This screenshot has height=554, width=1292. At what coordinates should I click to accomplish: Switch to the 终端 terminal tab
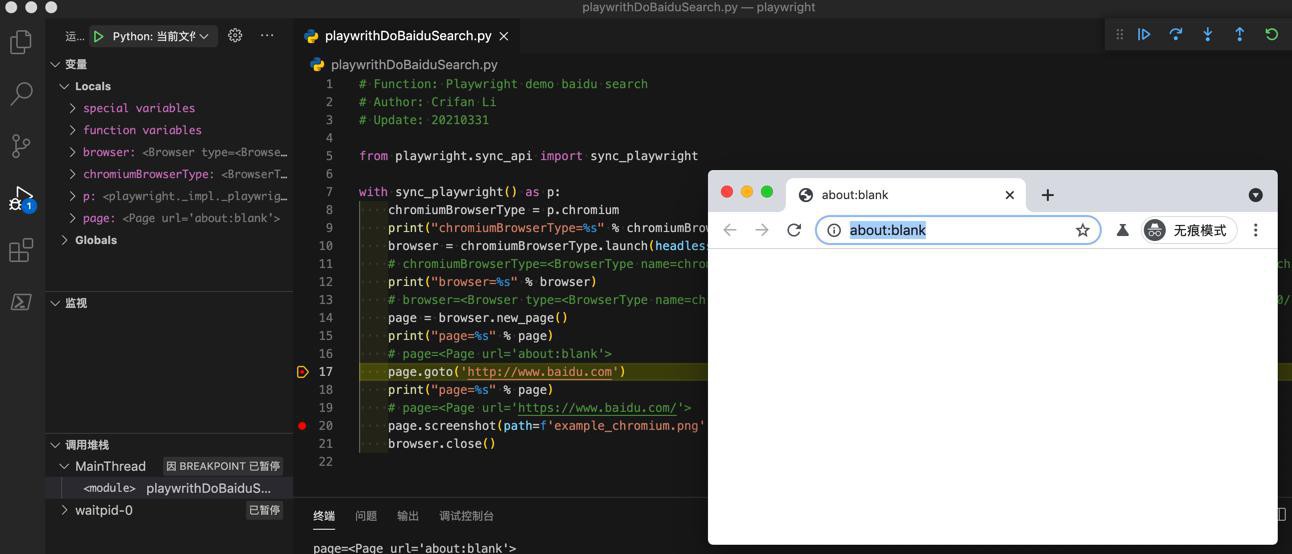(324, 516)
